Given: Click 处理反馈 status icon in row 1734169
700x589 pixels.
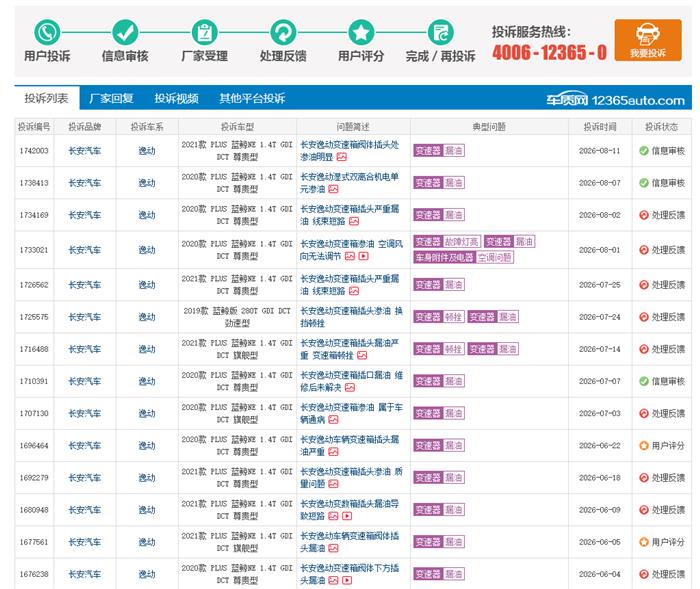Looking at the screenshot, I should pos(644,215).
